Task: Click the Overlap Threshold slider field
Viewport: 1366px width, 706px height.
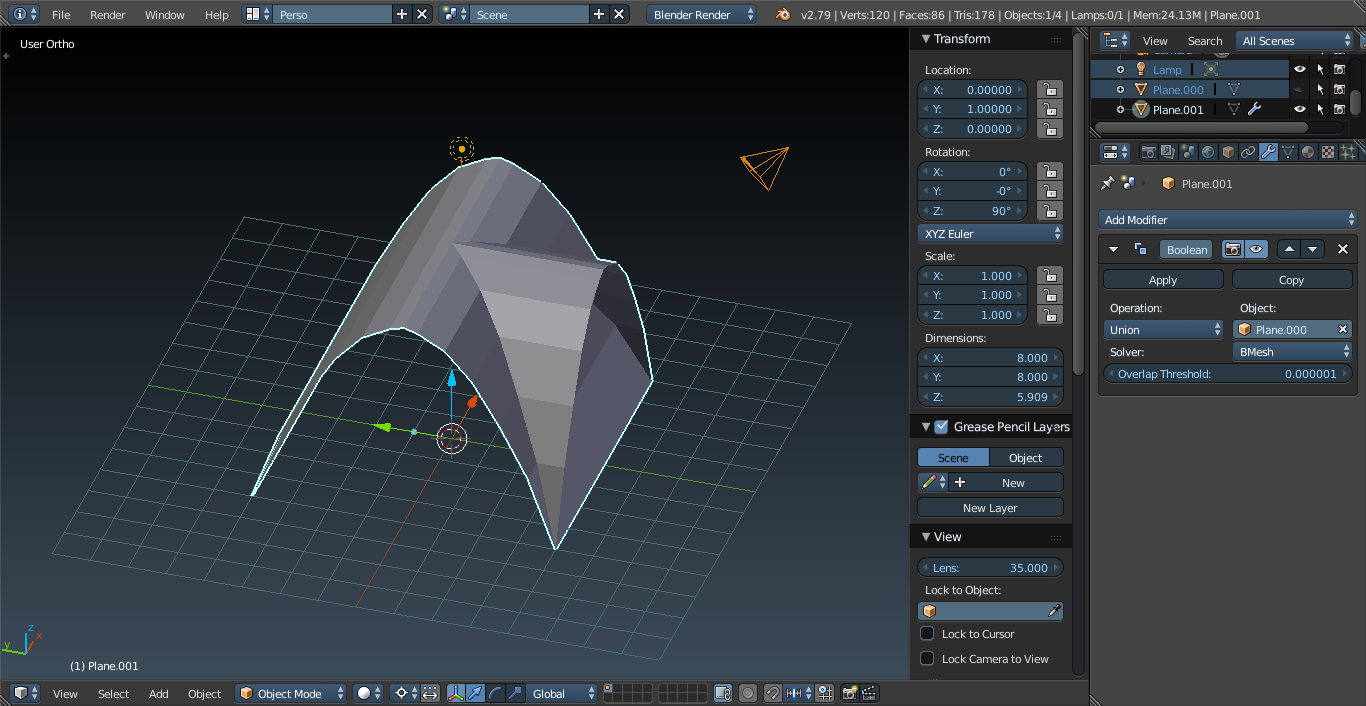Action: (x=1227, y=374)
